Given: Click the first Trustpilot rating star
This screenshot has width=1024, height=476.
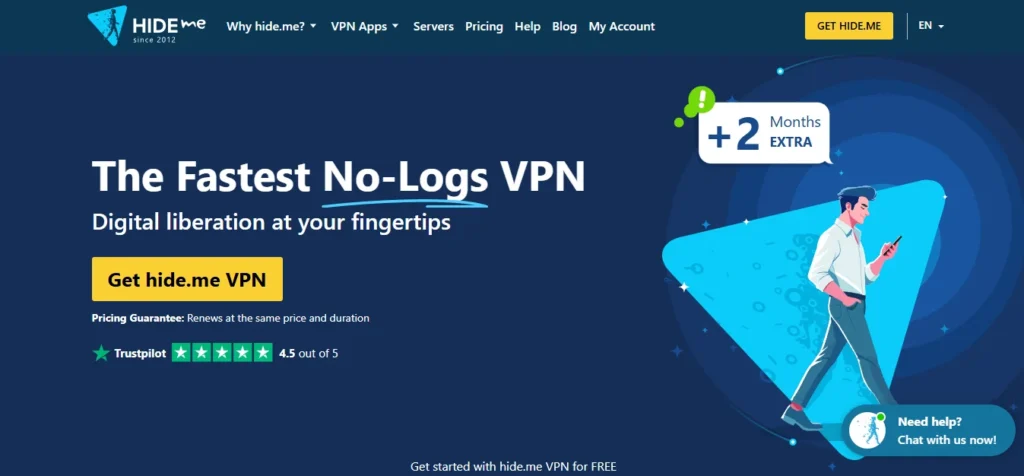Looking at the screenshot, I should click(182, 353).
